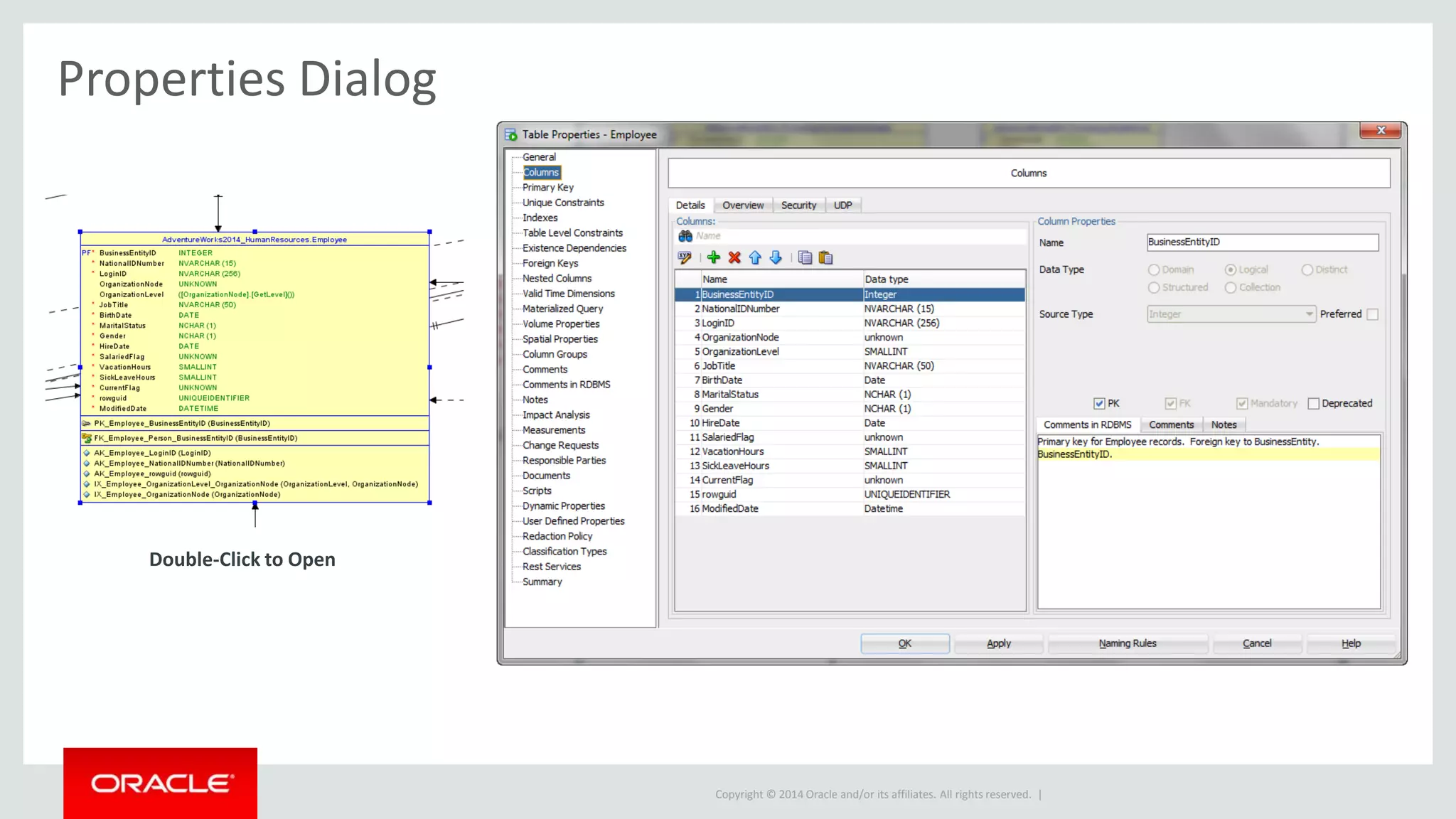Click diamond icon beside IX_Employee_OrganizationNode (OrganizationNode)
The width and height of the screenshot is (1456, 819).
pos(87,495)
